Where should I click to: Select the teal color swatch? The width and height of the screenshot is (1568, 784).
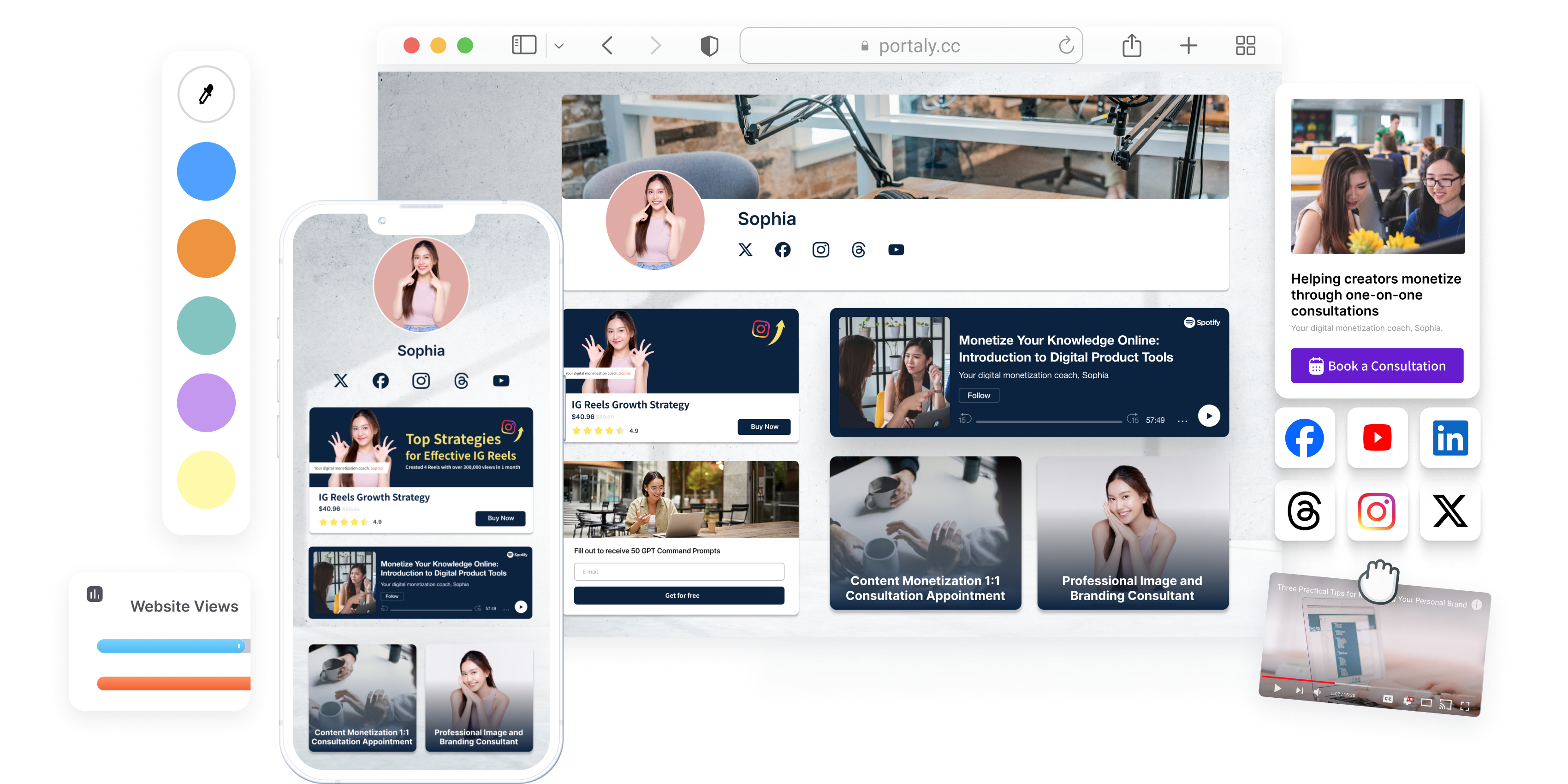pos(206,326)
